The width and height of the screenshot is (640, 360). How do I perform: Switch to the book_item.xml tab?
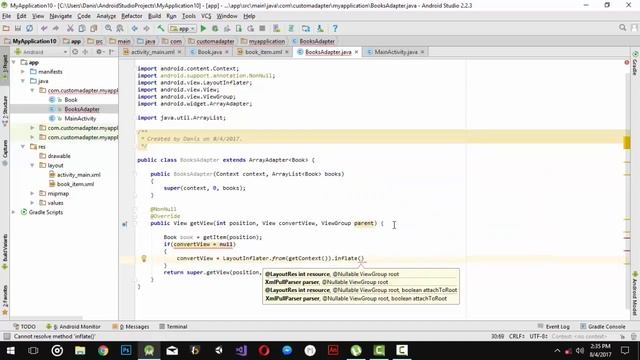coord(263,52)
